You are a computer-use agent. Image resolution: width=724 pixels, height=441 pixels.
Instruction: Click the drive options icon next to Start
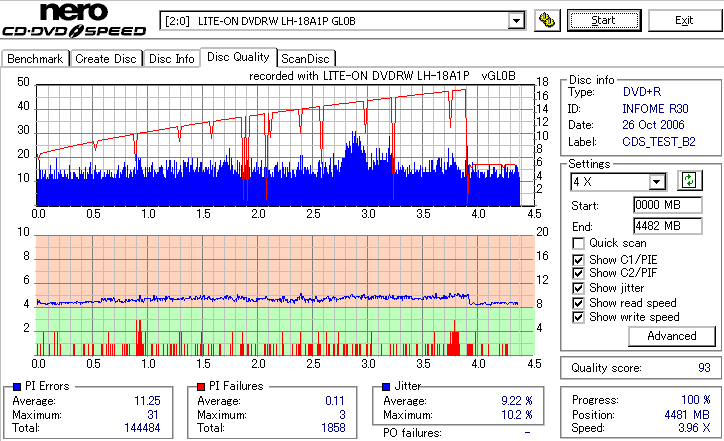click(547, 21)
